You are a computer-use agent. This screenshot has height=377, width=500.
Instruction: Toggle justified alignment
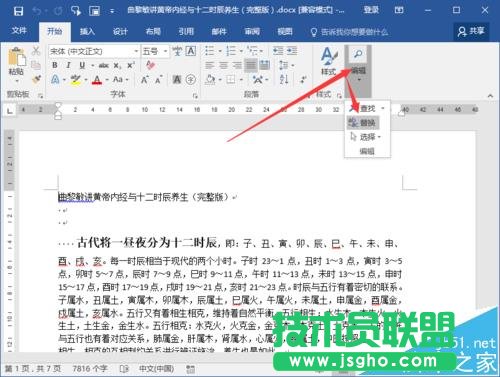[x=251, y=65]
